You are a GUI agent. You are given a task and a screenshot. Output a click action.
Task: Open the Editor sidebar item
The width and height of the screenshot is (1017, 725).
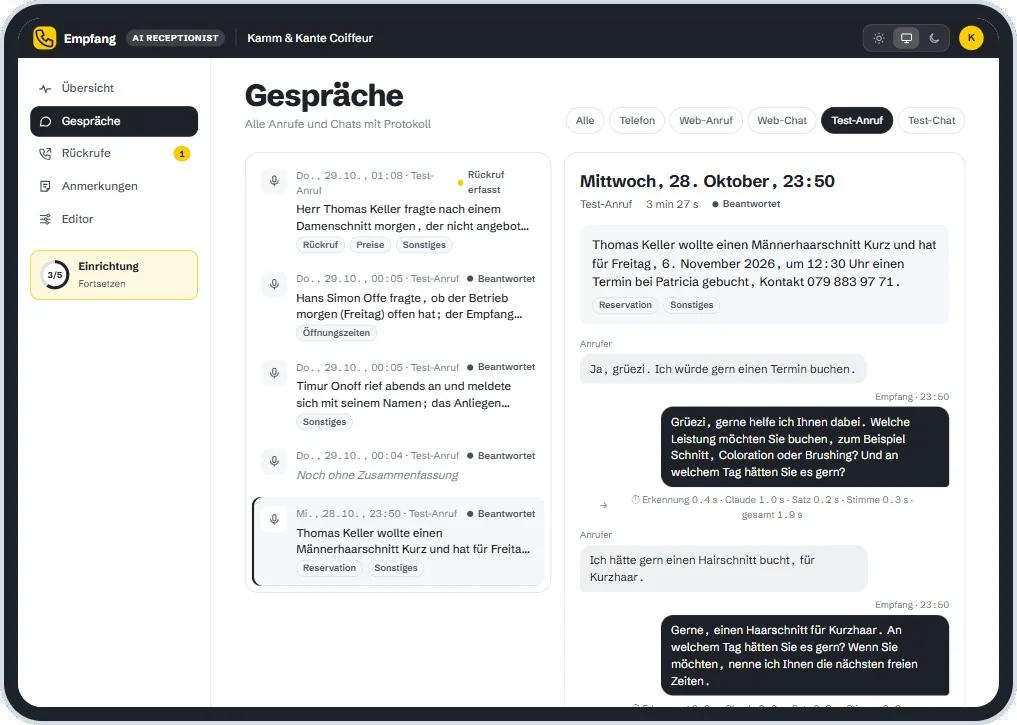point(114,219)
